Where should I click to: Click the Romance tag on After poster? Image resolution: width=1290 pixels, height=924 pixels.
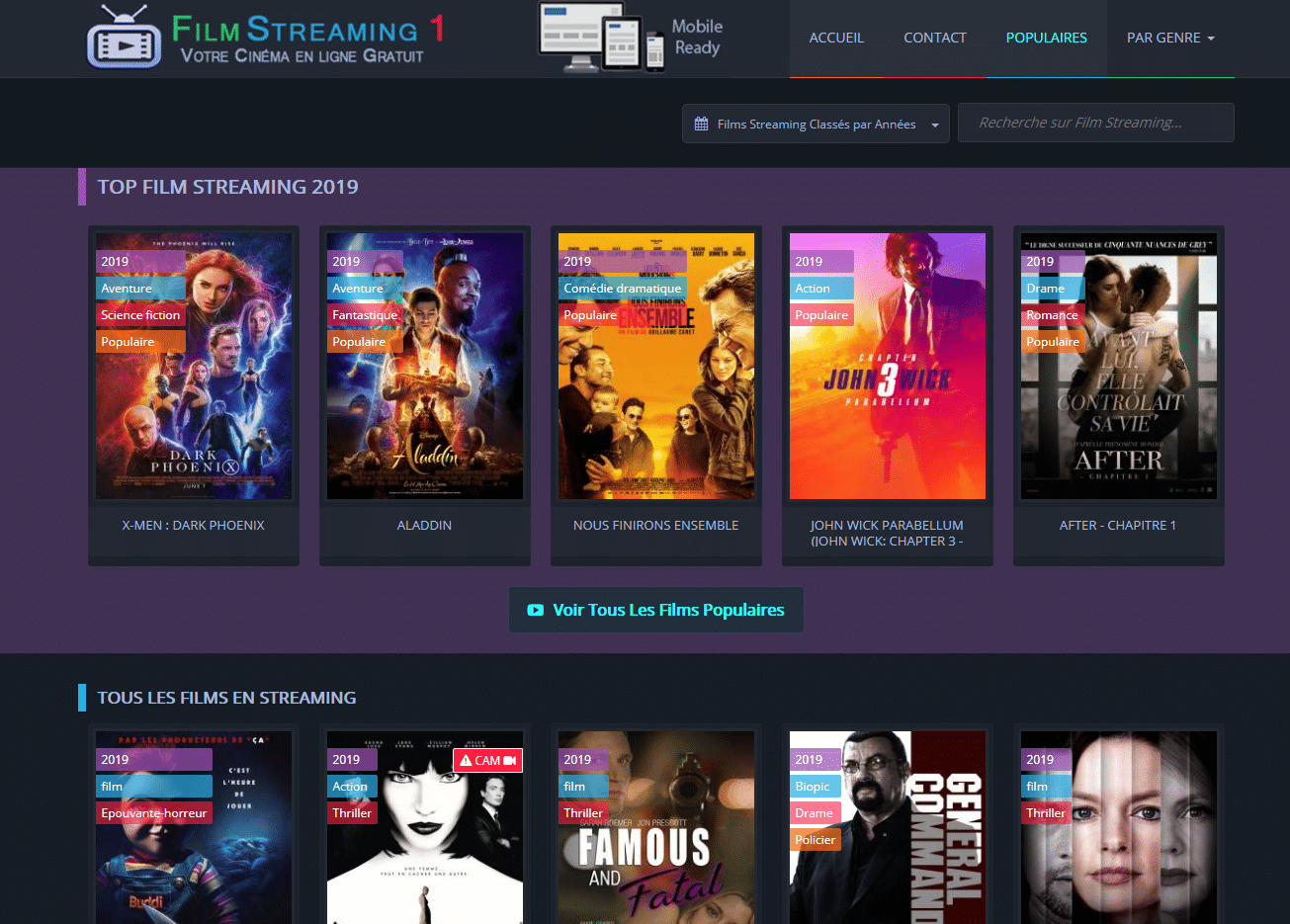click(1051, 315)
